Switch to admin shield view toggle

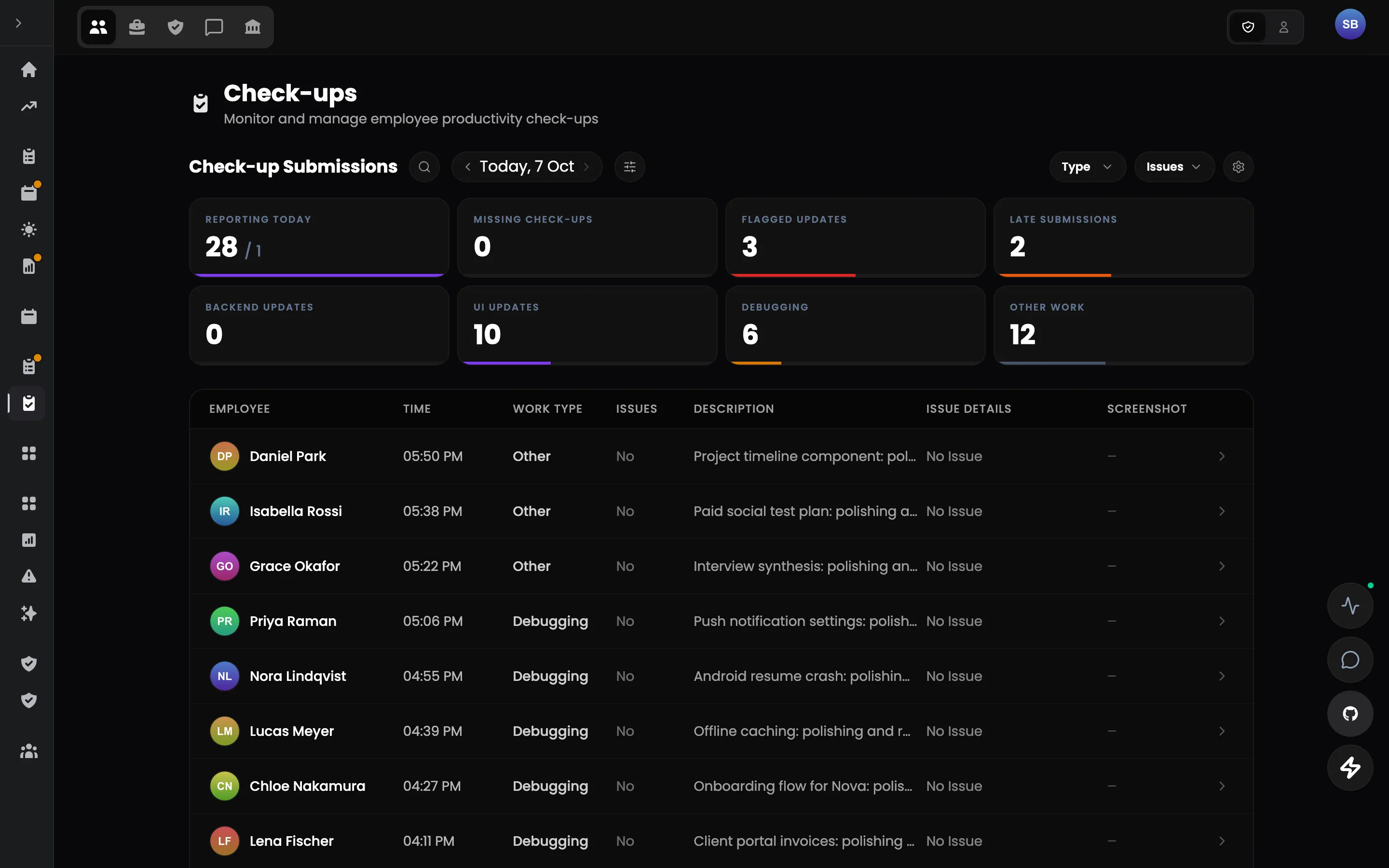coord(1248,27)
